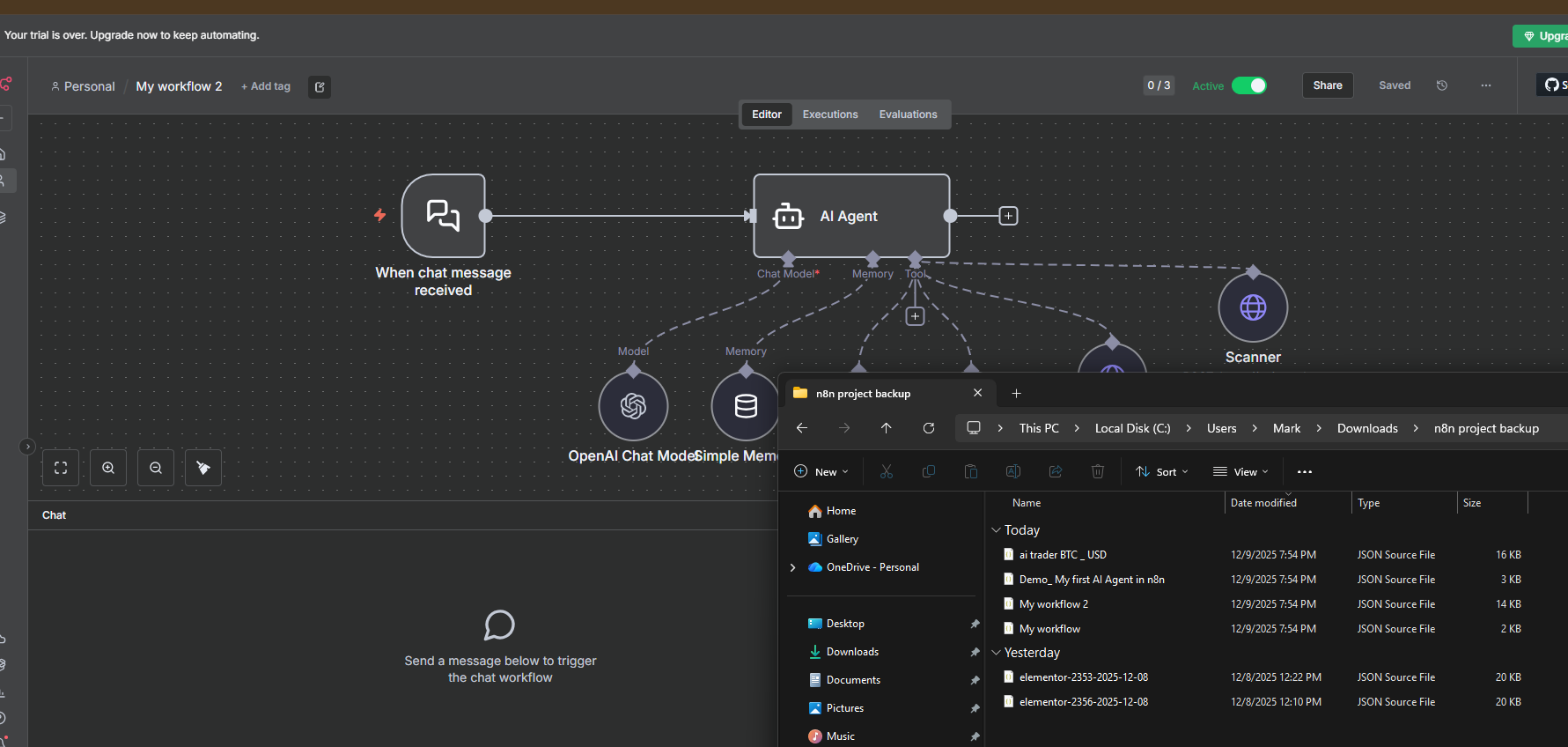This screenshot has width=1568, height=747.
Task: Switch to the Executions tab
Action: [830, 115]
